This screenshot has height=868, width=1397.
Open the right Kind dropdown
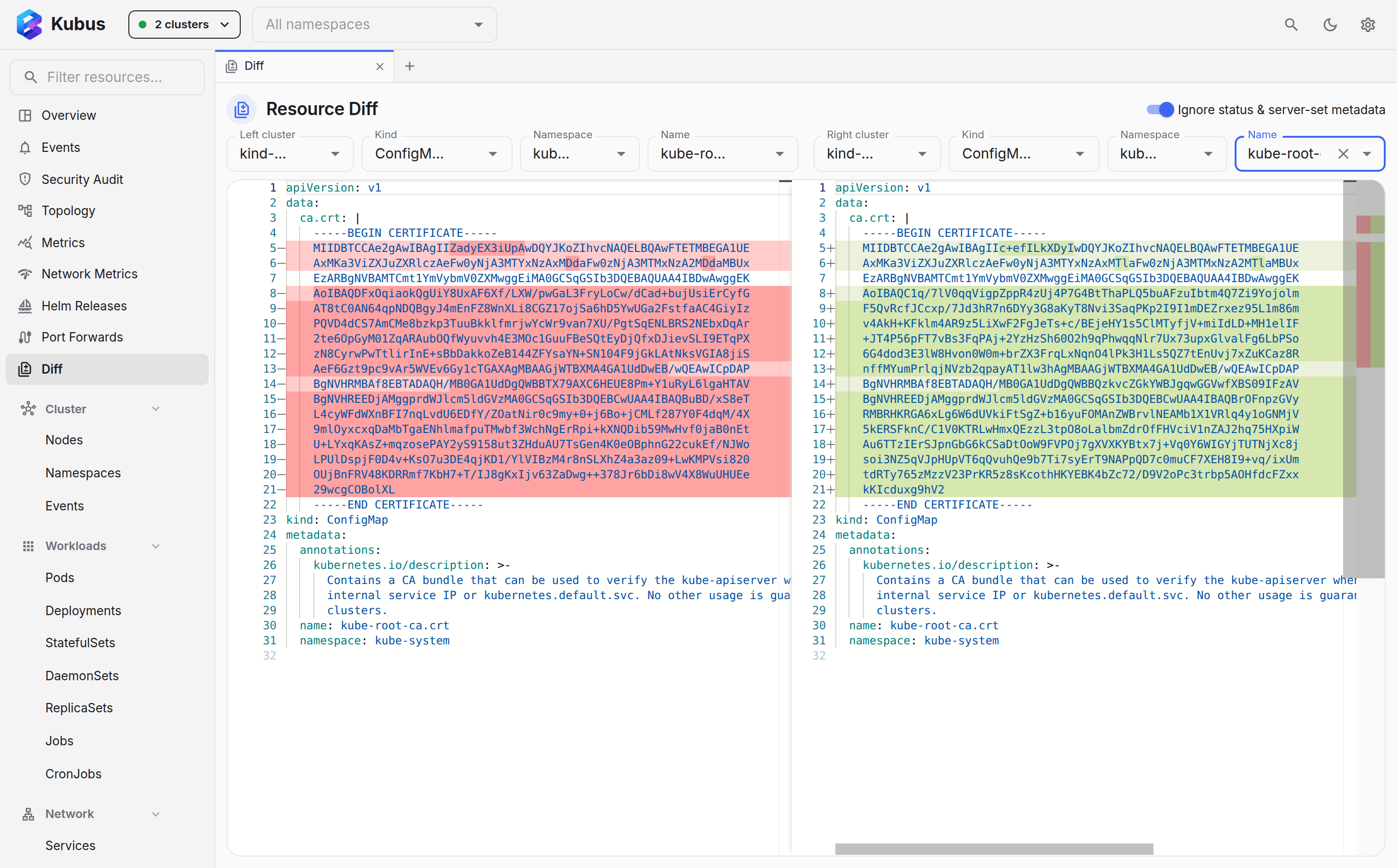point(1023,154)
